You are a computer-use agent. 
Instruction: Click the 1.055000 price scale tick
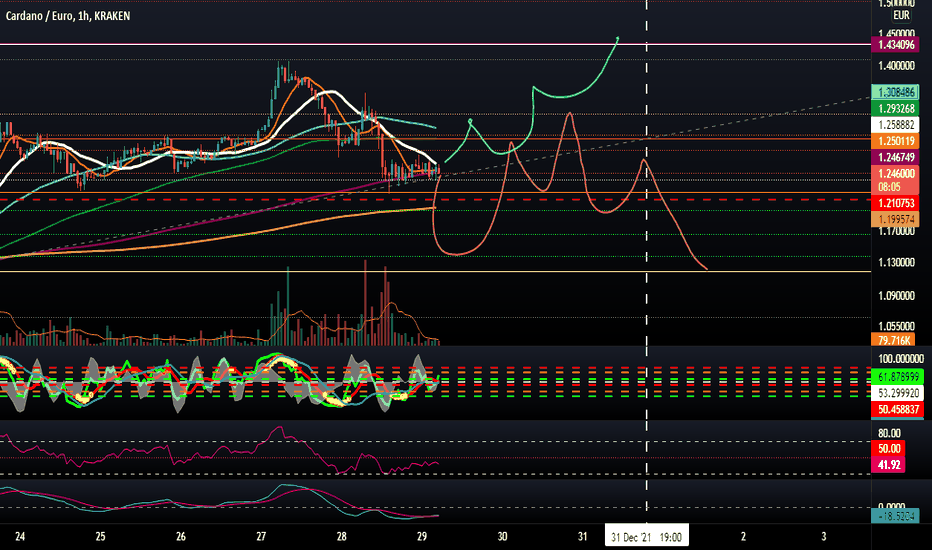[896, 326]
